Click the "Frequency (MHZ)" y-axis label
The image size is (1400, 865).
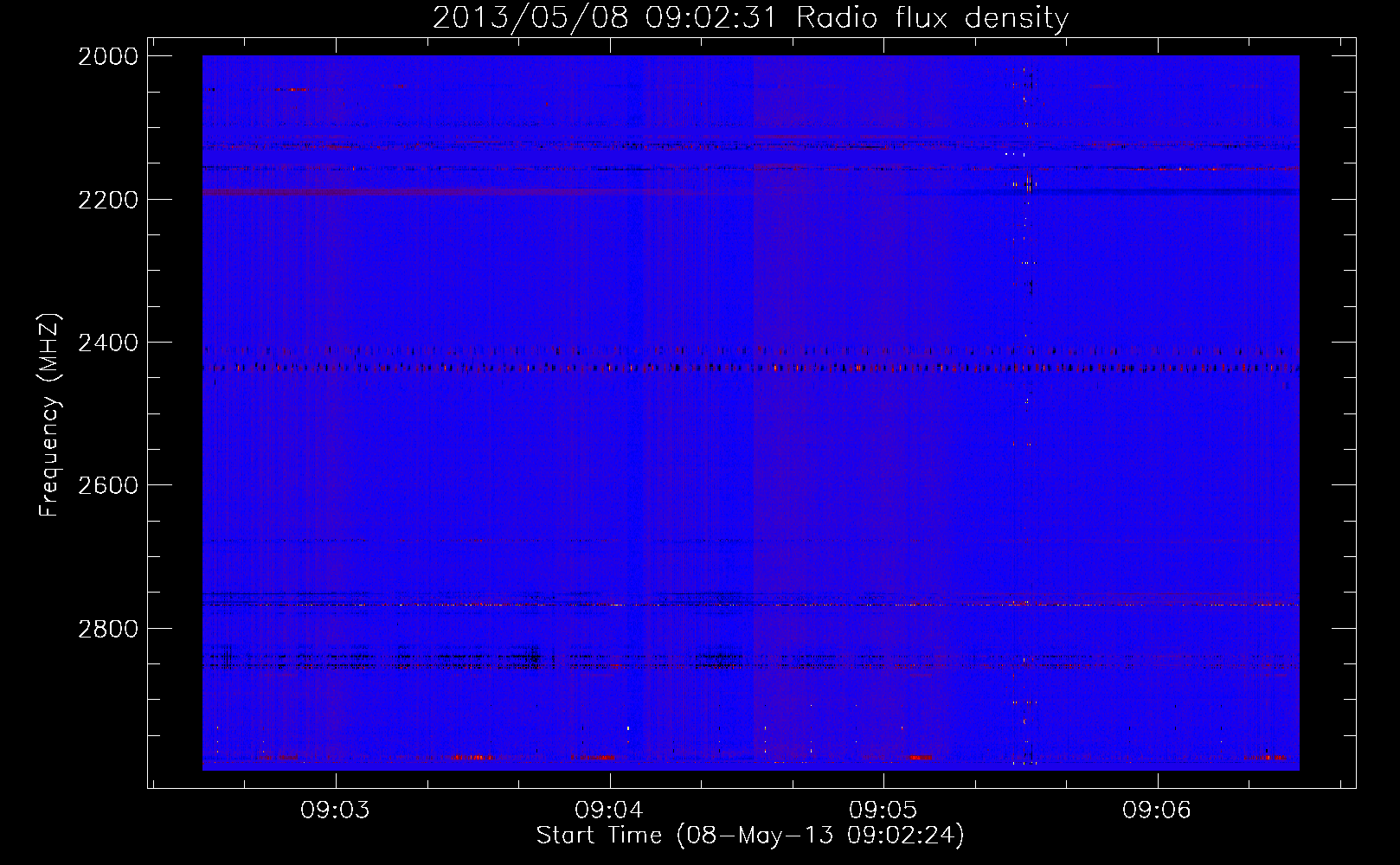tap(50, 414)
